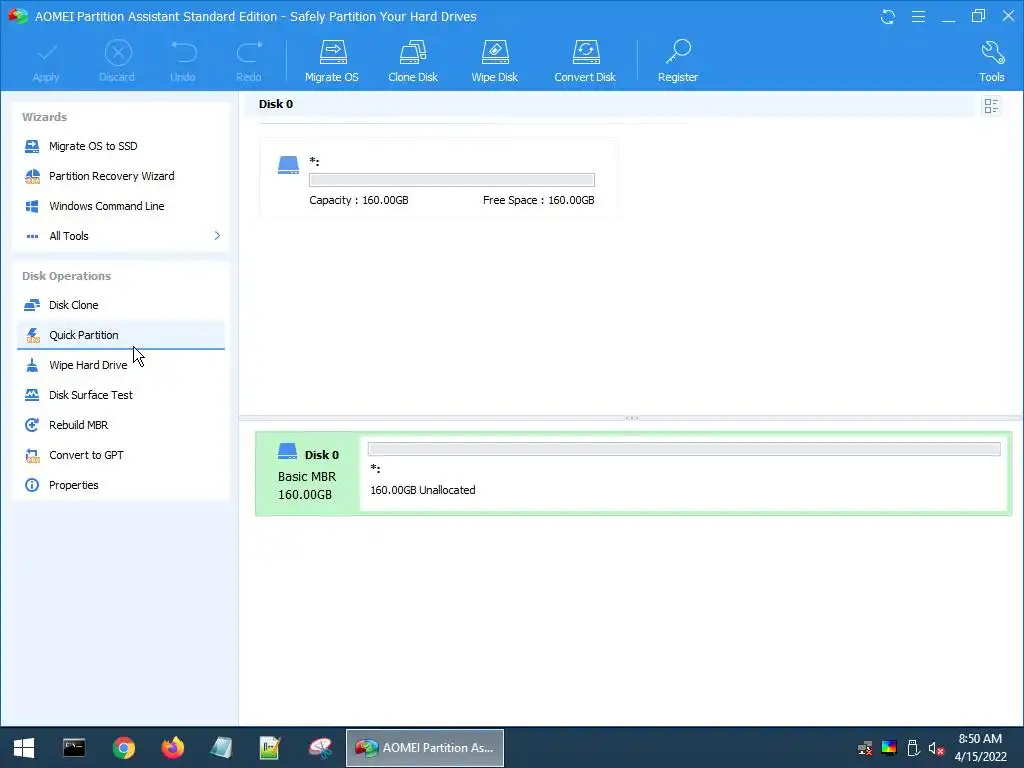The width and height of the screenshot is (1024, 768).
Task: Choose Quick Partition operation
Action: coord(121,335)
